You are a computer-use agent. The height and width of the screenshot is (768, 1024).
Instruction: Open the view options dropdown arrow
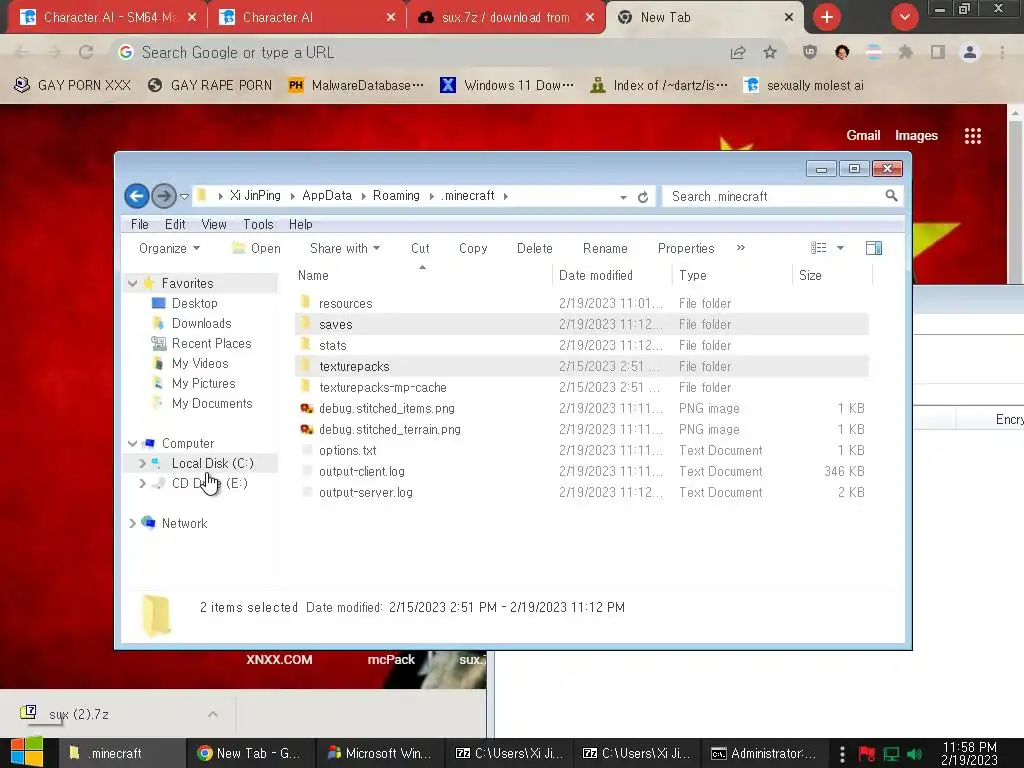pos(840,248)
